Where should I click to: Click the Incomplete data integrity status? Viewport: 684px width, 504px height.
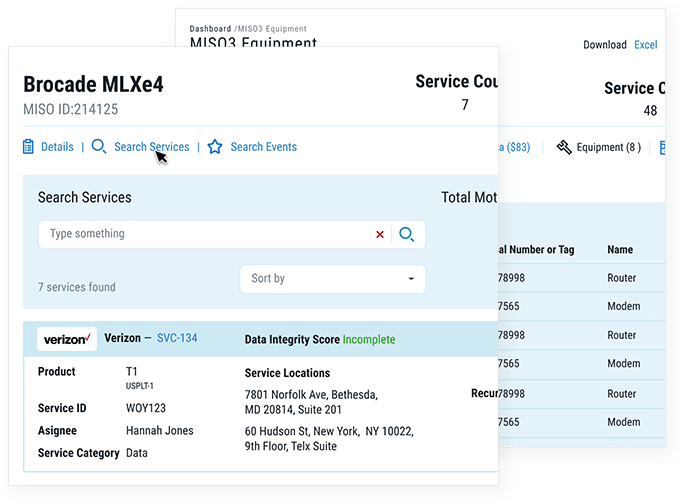tap(369, 339)
